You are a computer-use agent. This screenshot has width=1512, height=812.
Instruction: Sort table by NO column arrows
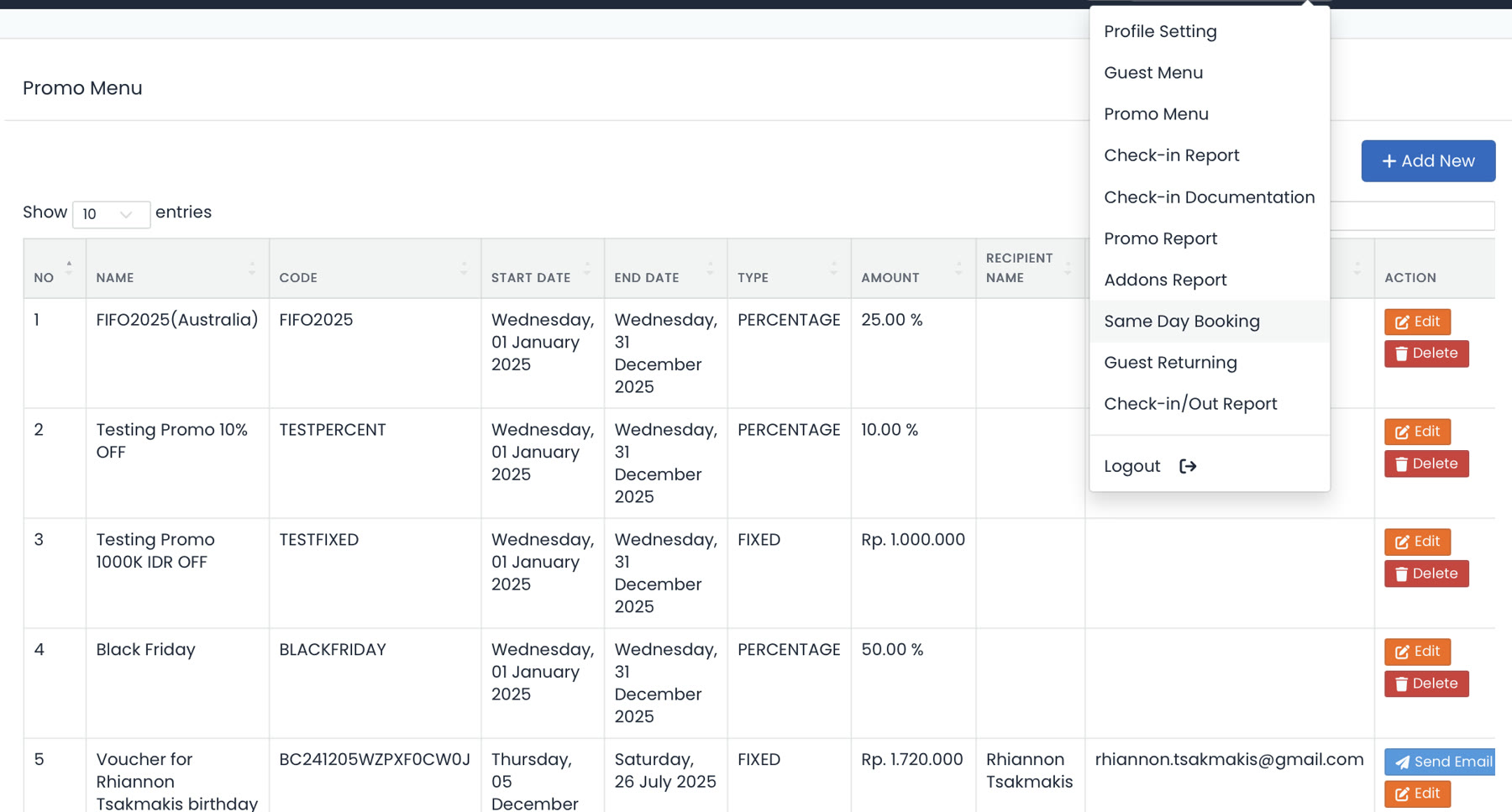tap(69, 269)
